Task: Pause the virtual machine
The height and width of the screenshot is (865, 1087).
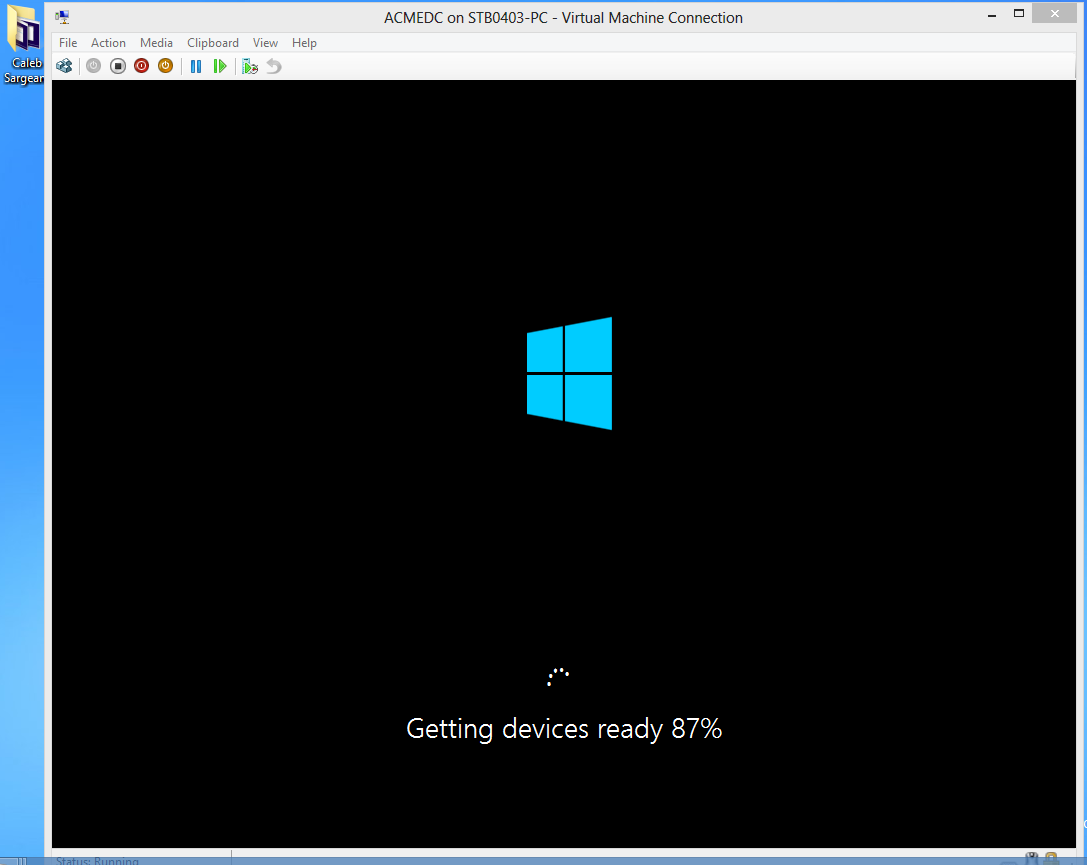Action: 196,66
